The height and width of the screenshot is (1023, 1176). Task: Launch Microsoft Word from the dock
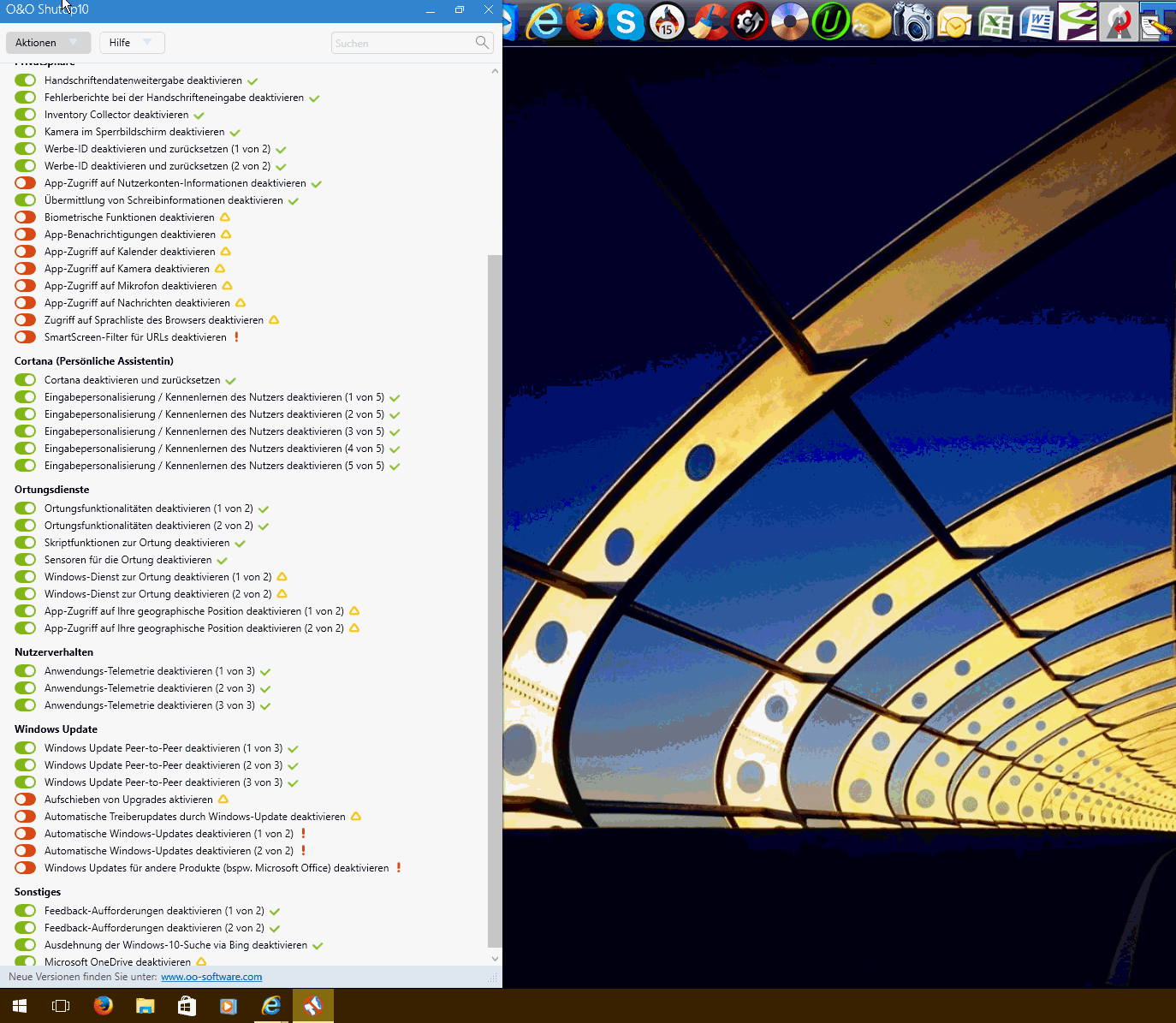(x=1036, y=22)
